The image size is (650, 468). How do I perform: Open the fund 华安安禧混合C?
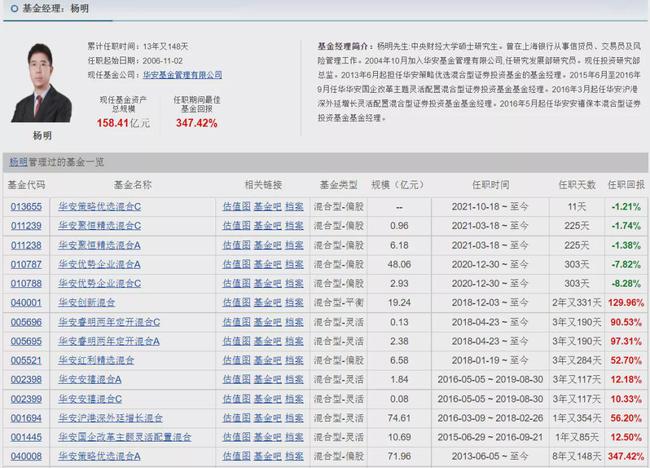[x=90, y=399]
